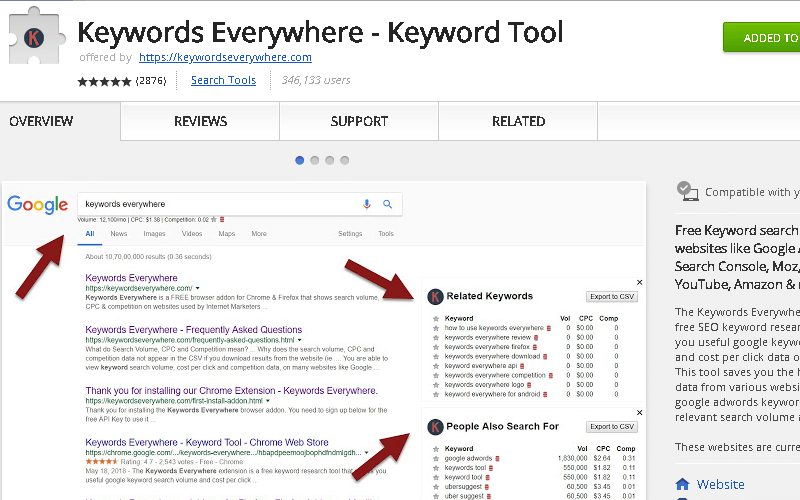Open the keywordseverywhere.com developer link

click(225, 57)
